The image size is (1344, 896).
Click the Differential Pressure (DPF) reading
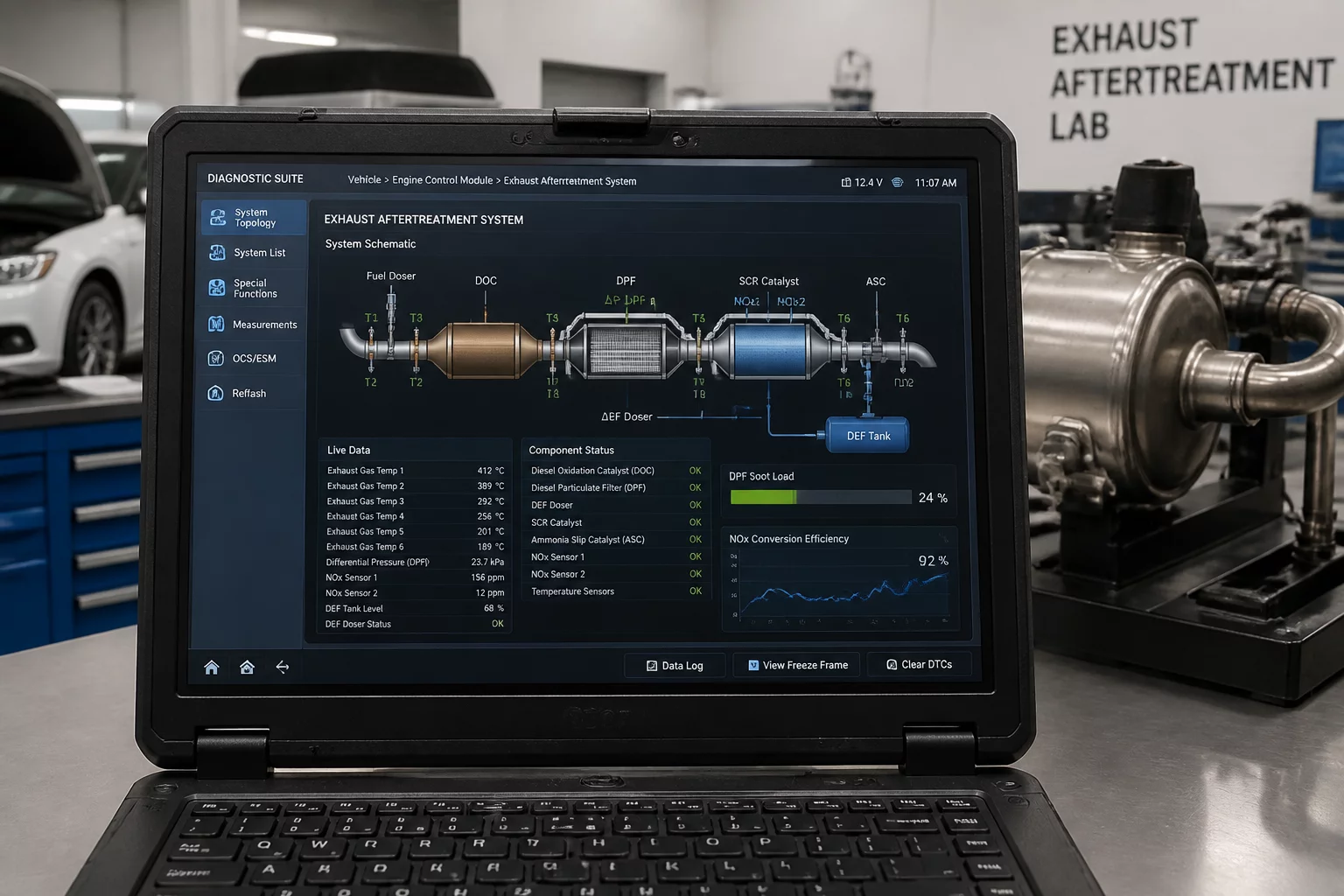pos(415,563)
